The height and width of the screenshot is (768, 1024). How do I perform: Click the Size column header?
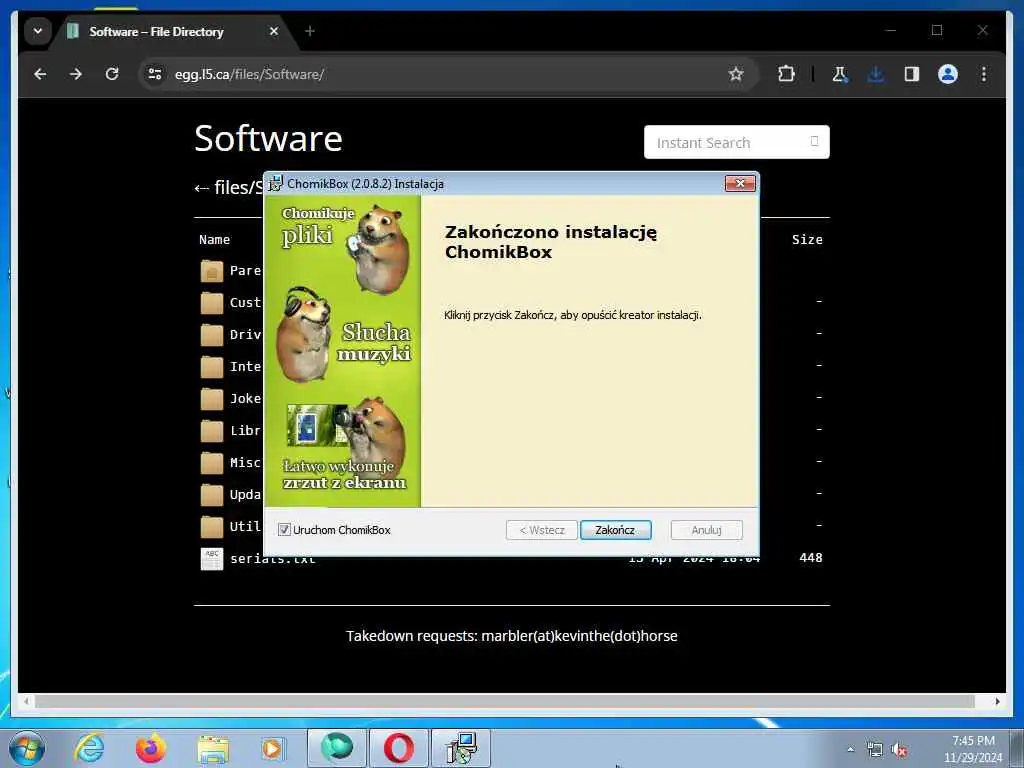pyautogui.click(x=807, y=240)
